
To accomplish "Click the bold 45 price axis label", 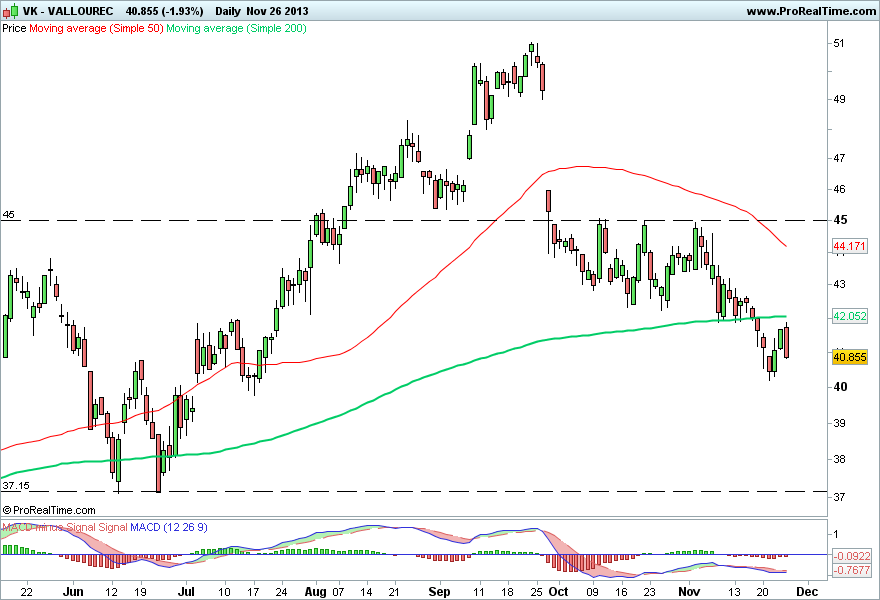I will tap(840, 219).
